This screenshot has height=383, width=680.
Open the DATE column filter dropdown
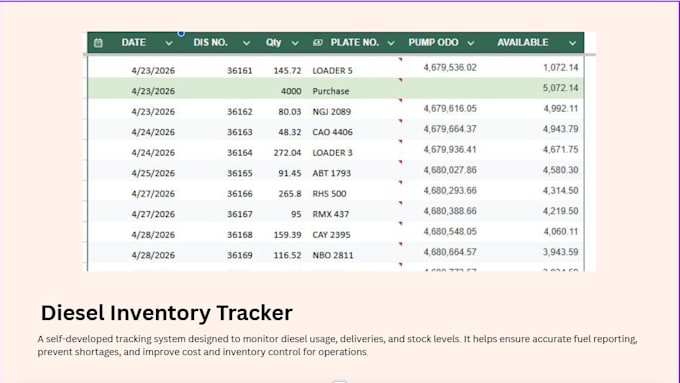pyautogui.click(x=169, y=43)
